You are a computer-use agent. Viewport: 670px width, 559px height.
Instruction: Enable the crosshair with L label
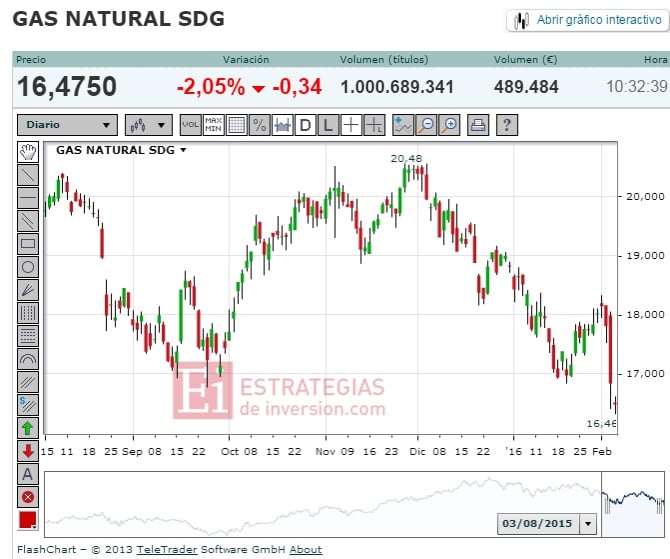pyautogui.click(x=374, y=125)
